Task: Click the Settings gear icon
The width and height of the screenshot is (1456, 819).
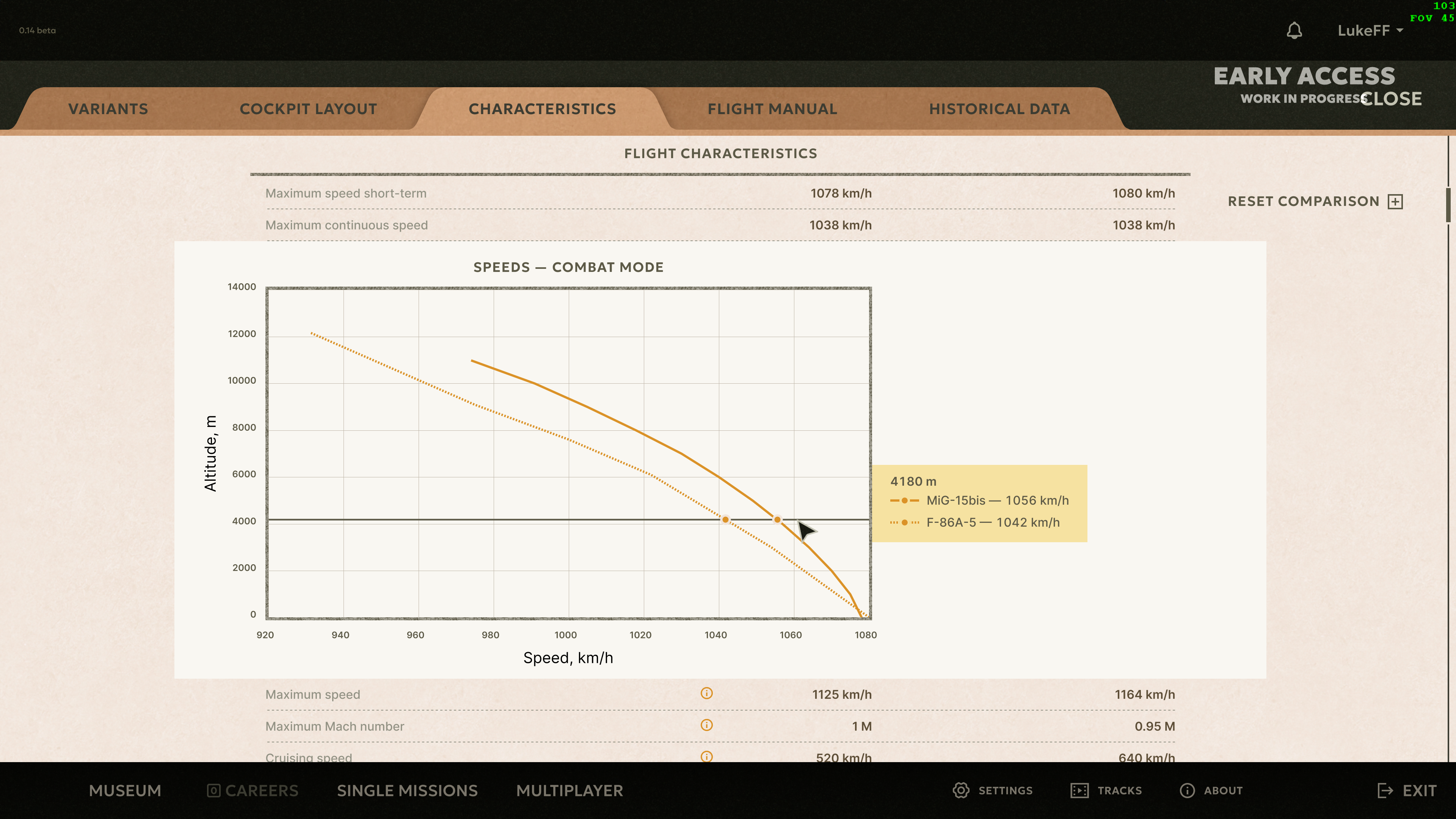Action: pos(961,790)
